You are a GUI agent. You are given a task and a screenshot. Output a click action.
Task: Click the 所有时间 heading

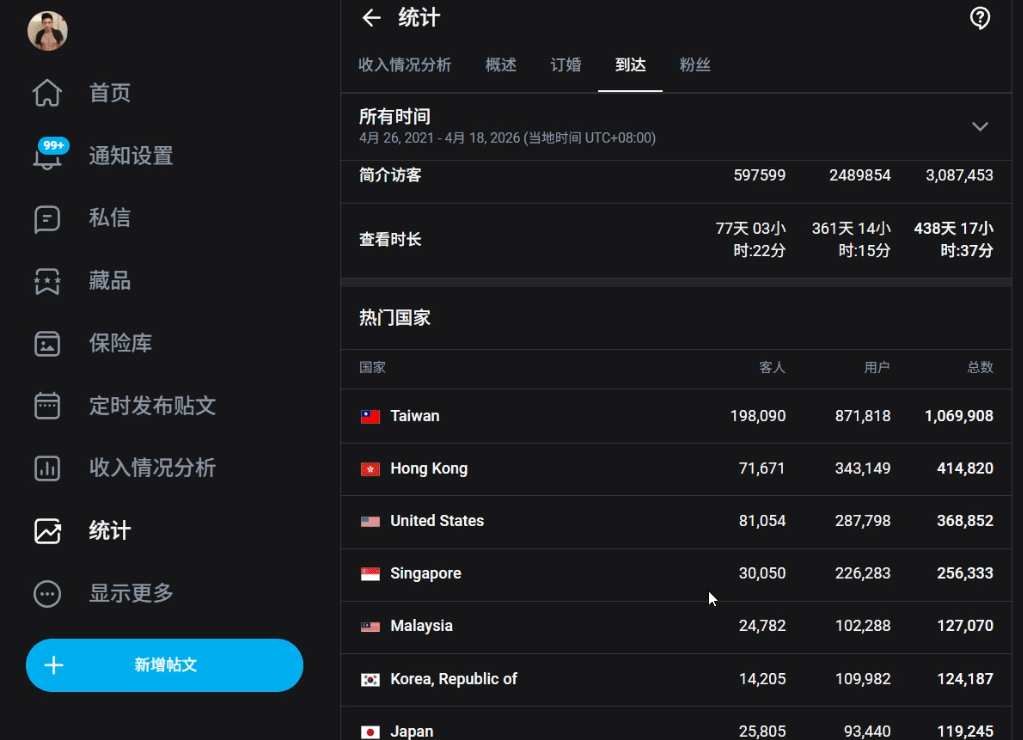(395, 117)
